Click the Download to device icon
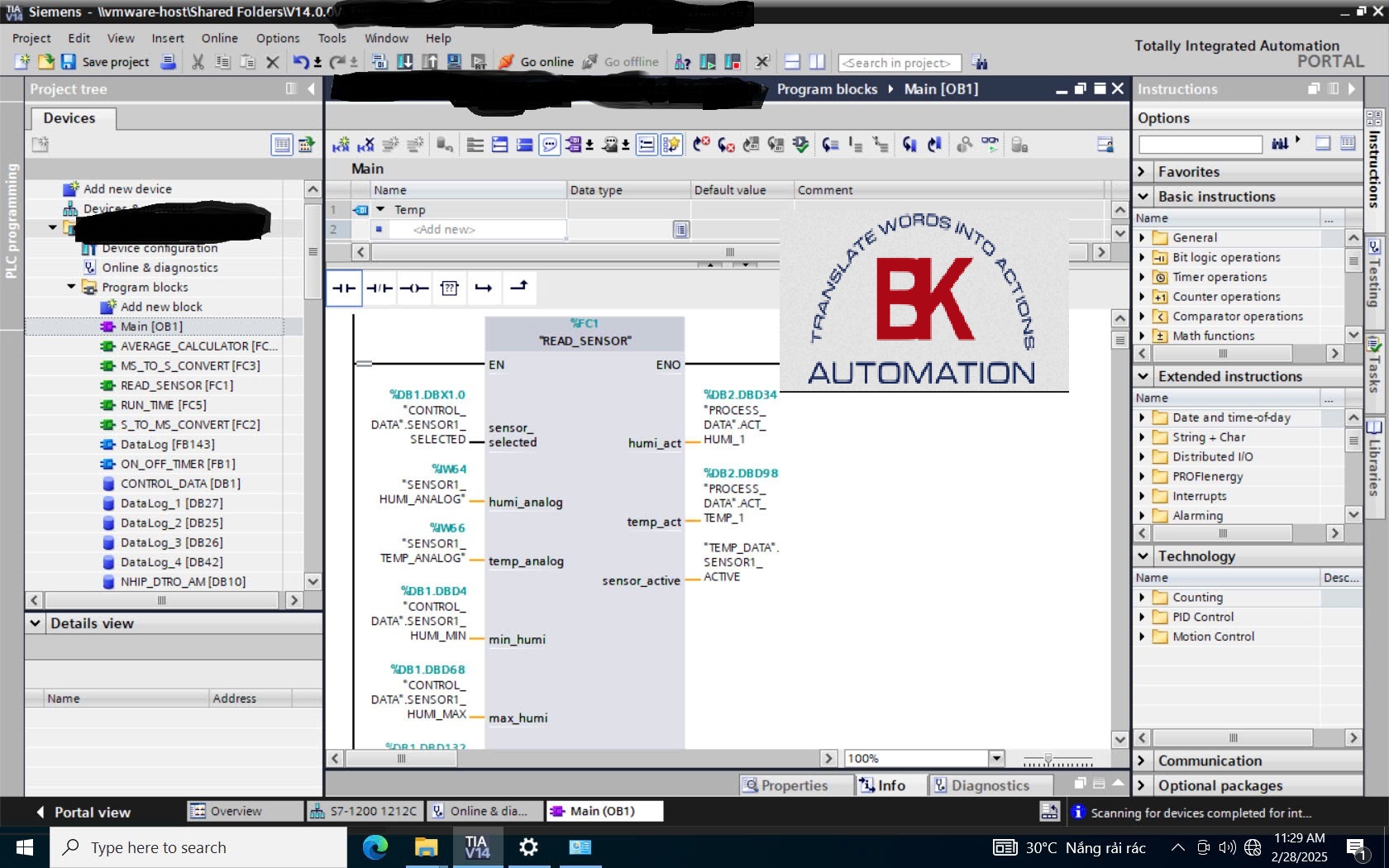 (x=404, y=62)
